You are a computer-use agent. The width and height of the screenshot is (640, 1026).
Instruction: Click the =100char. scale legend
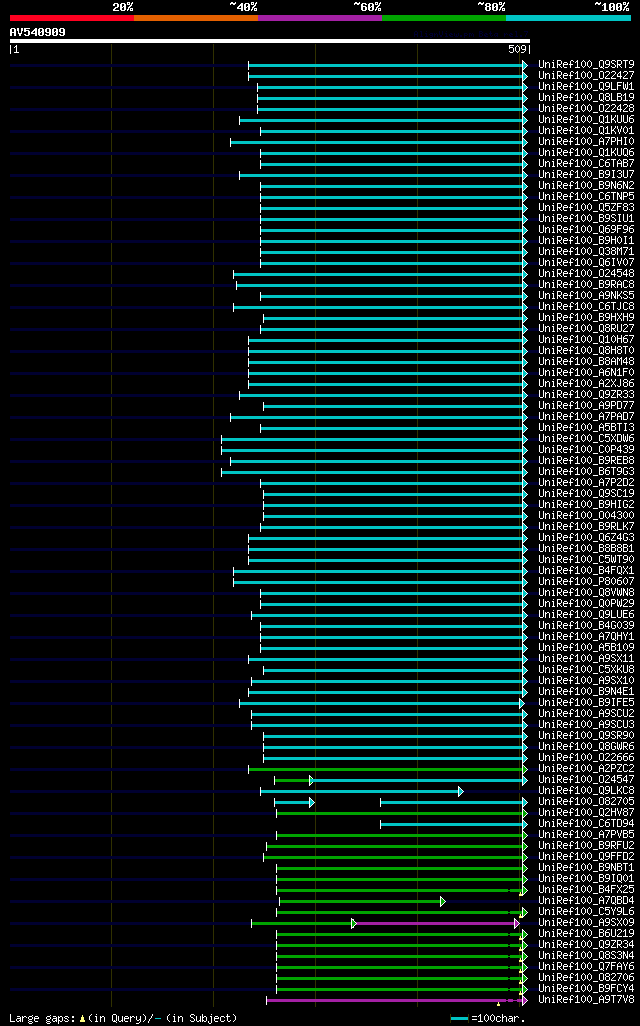point(488,1018)
